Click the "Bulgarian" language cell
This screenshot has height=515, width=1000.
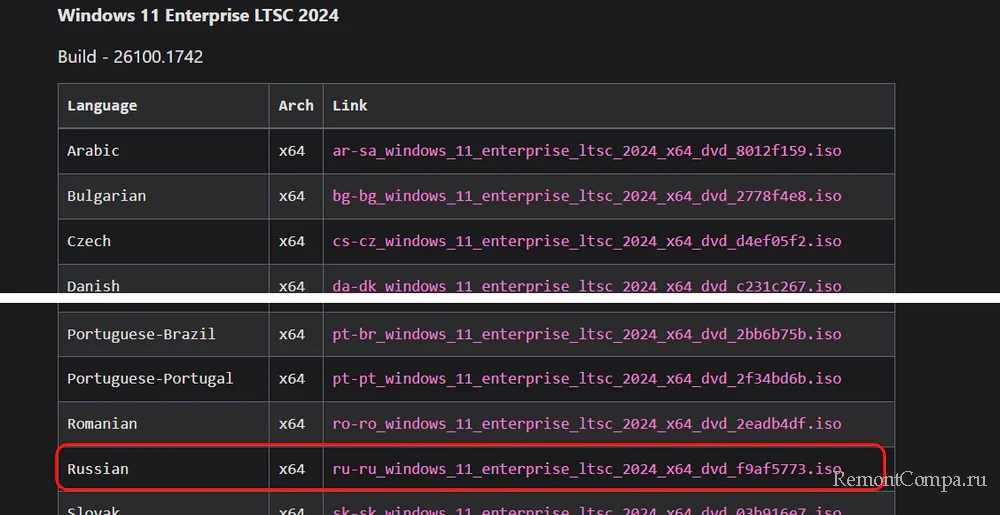106,196
